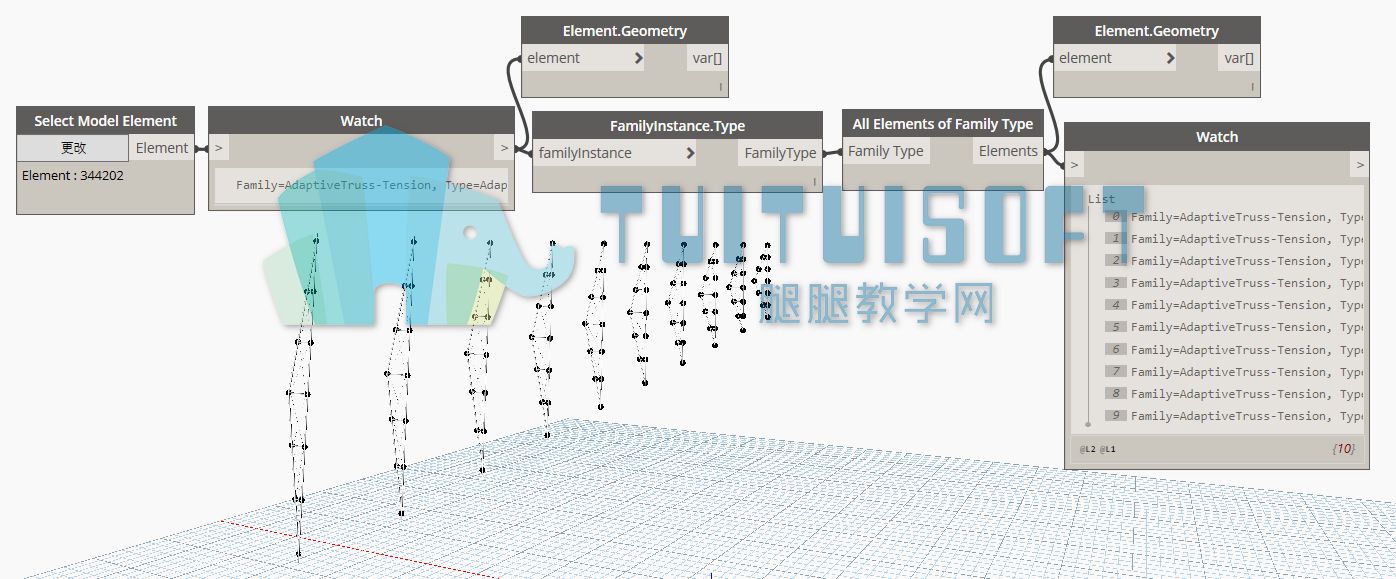Click the {10} item count in Watch footer

coord(1343,449)
